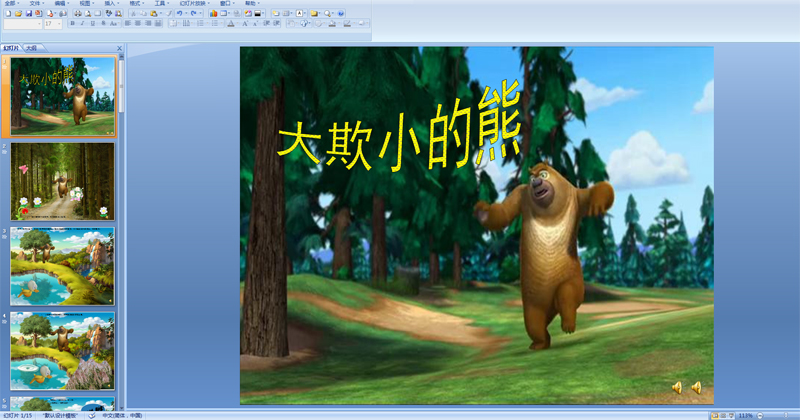Click the Decrease Font Size icon

(x=255, y=23)
